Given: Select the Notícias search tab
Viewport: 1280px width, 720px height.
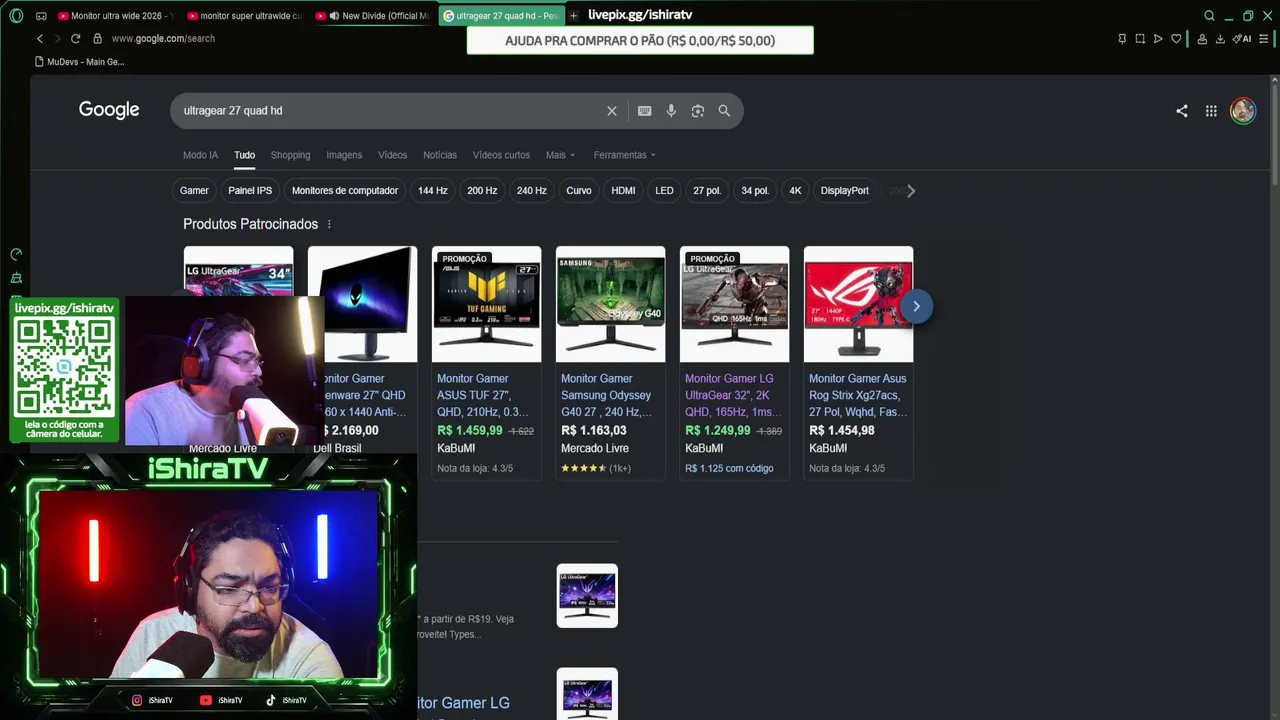Looking at the screenshot, I should (440, 155).
